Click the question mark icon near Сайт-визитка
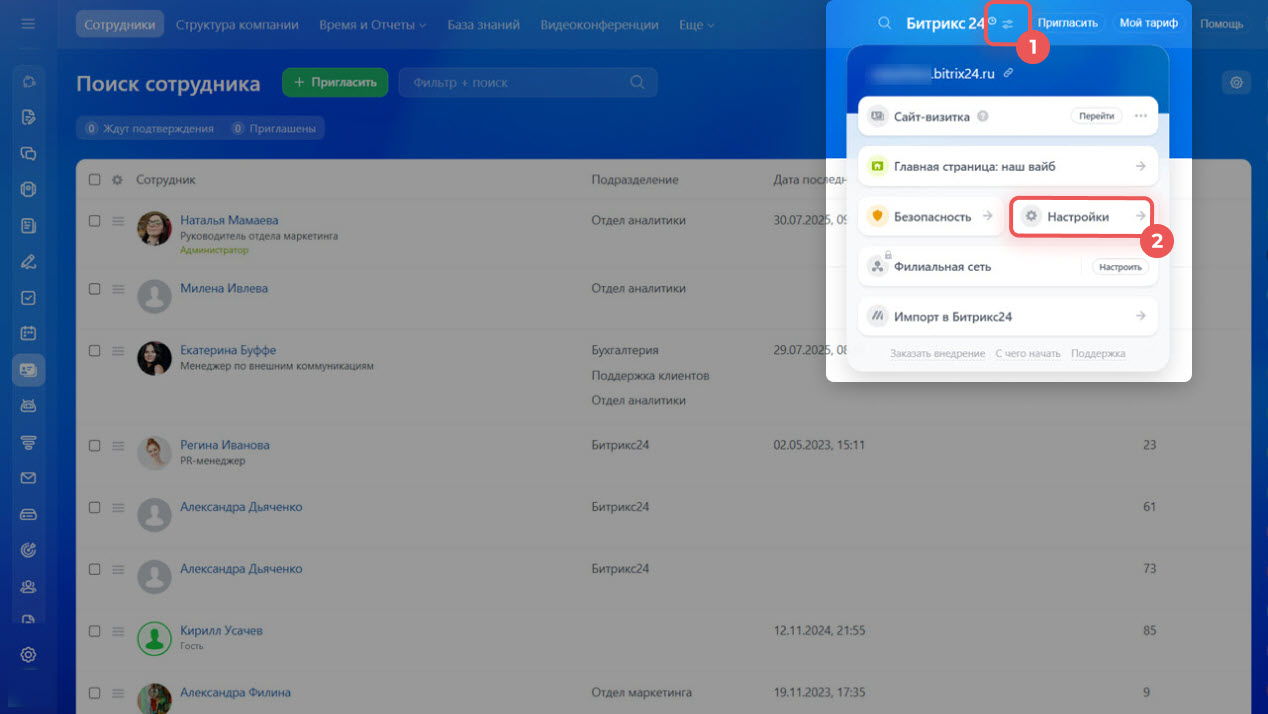Screen dimensions: 1268x714 tap(983, 116)
